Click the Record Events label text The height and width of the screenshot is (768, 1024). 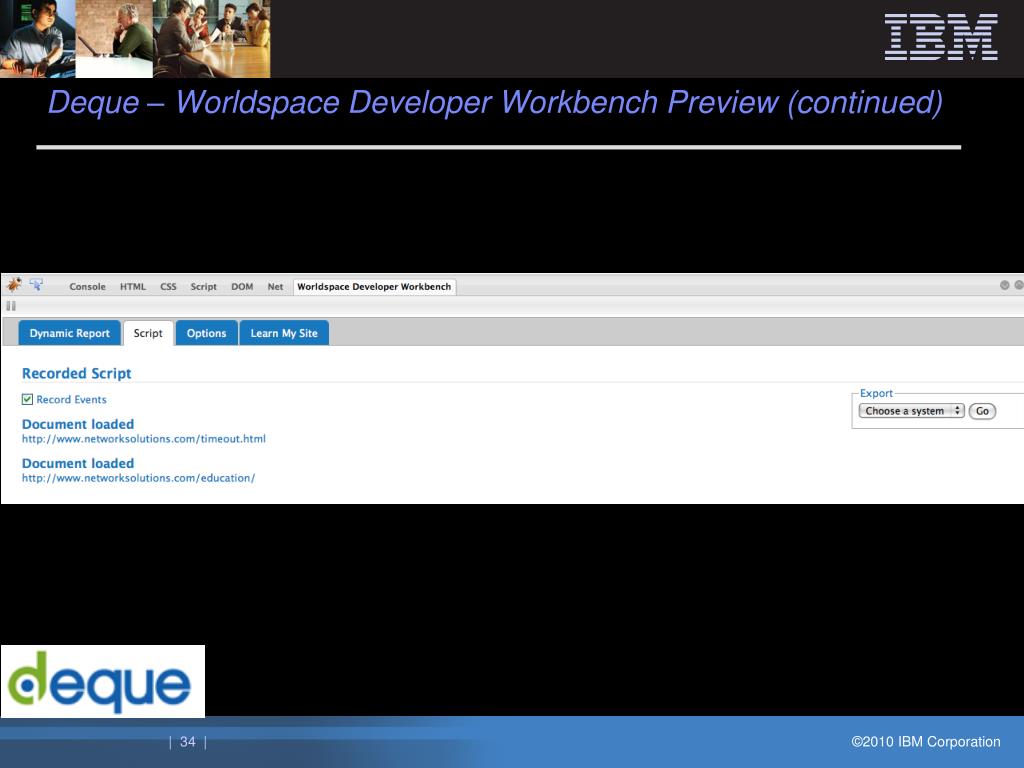click(x=71, y=400)
